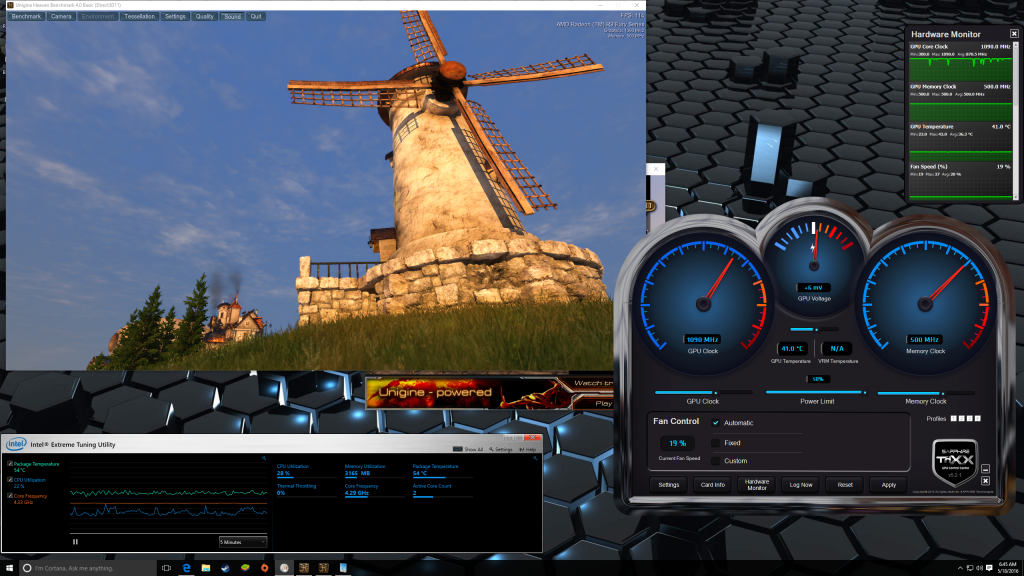Screen dimensions: 1024x576
Task: Open the Windows Start menu
Action: 9,568
